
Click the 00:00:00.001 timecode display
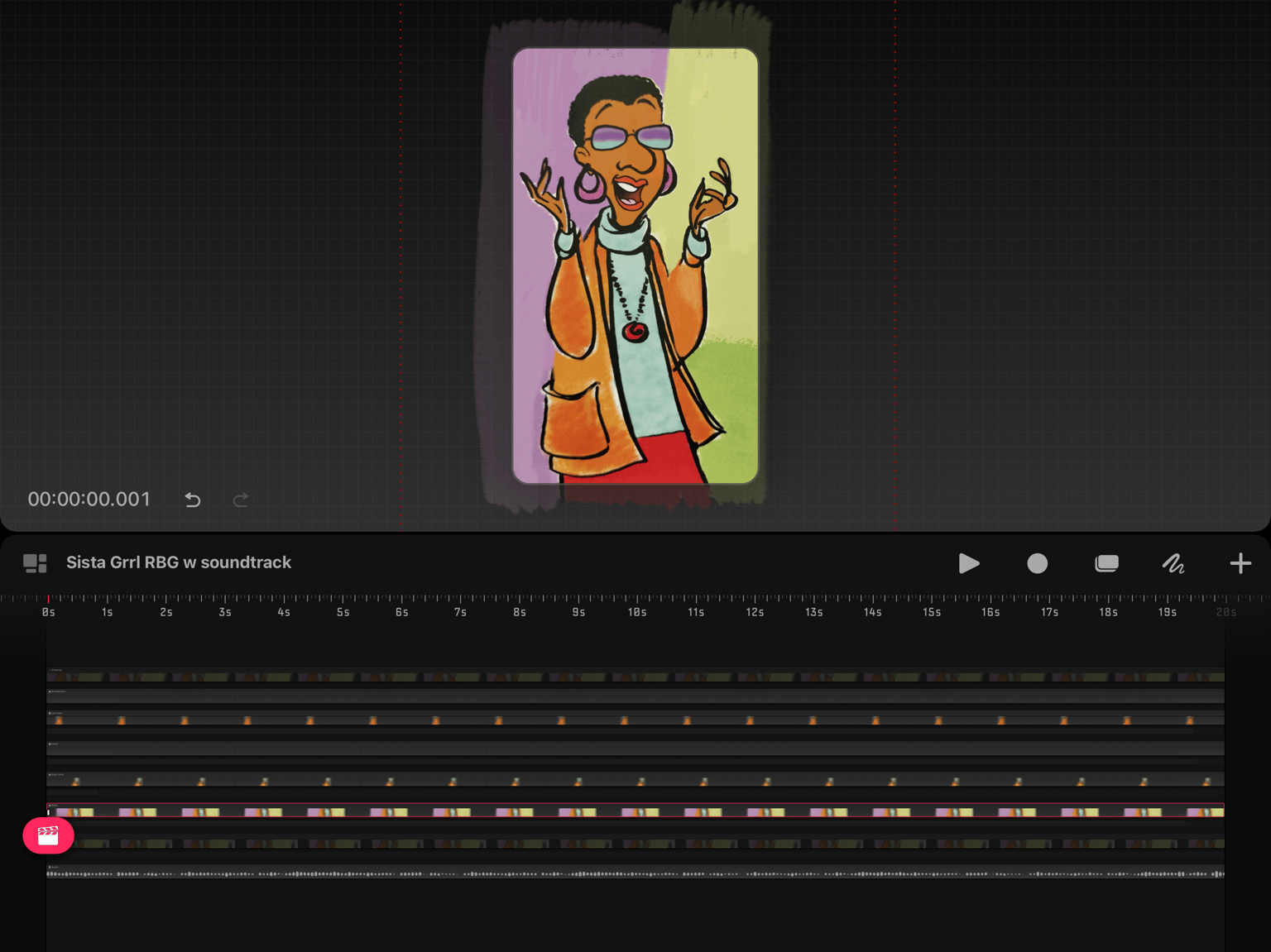point(89,499)
